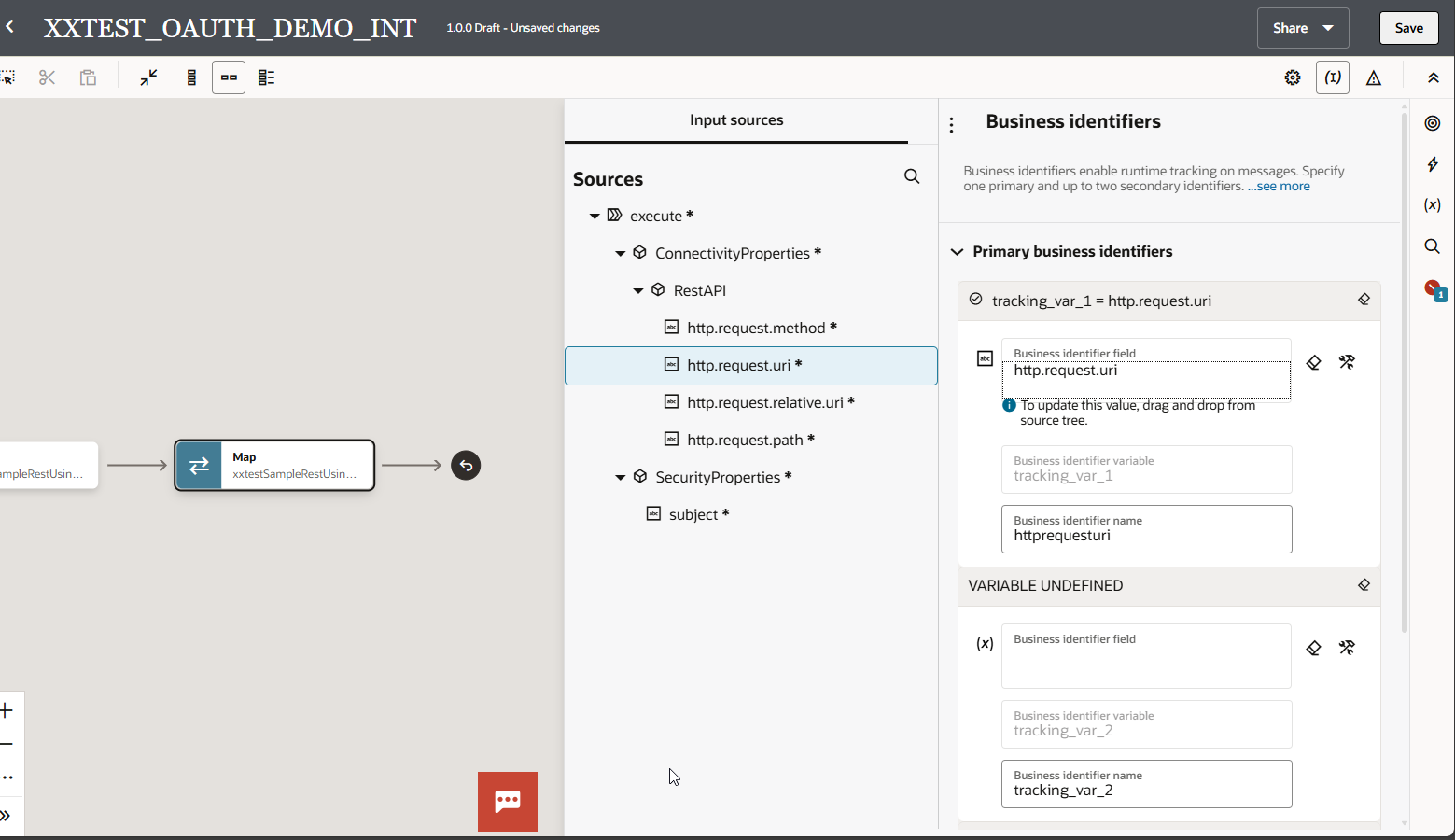Follow the 'see more' link
Viewport: 1455px width, 840px height.
coord(1282,187)
